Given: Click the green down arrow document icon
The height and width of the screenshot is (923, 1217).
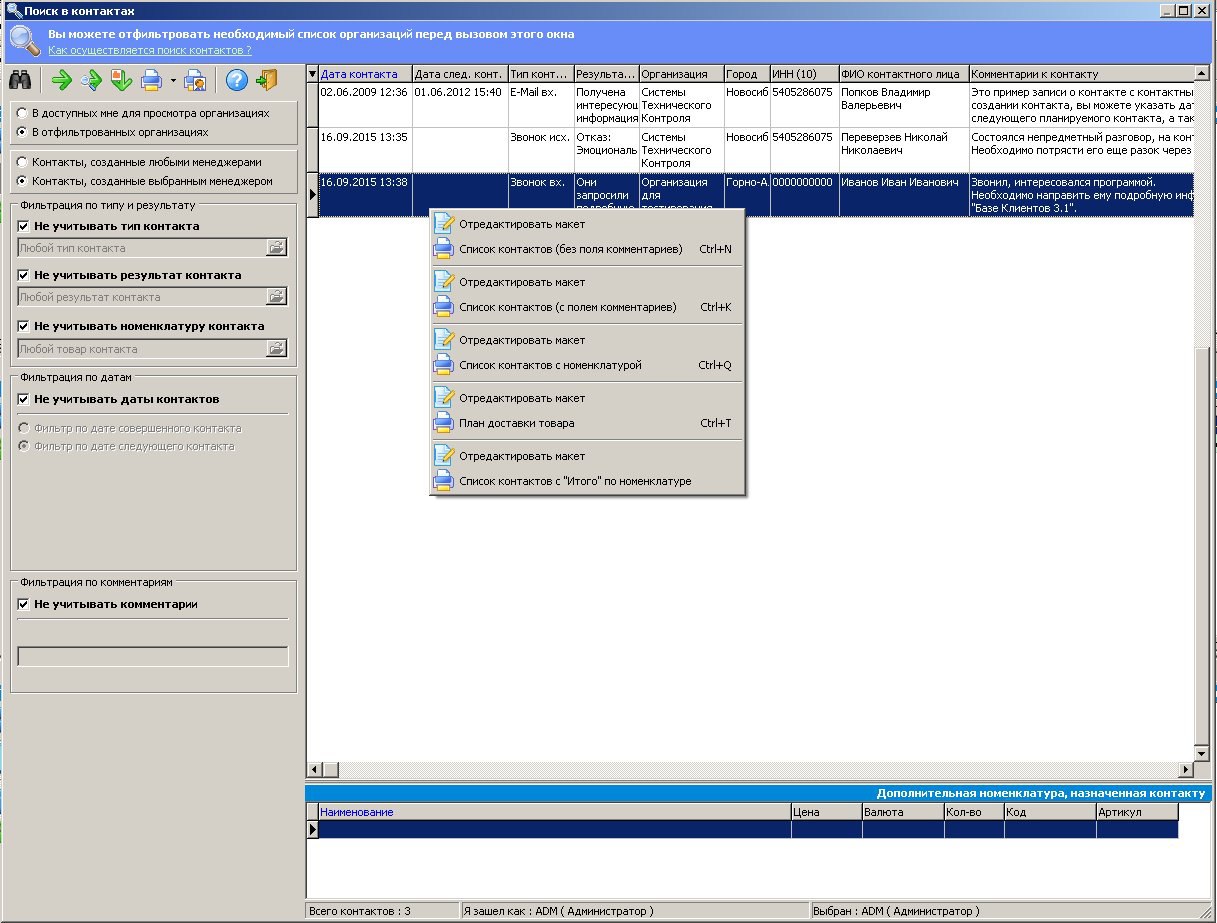Looking at the screenshot, I should coord(121,80).
